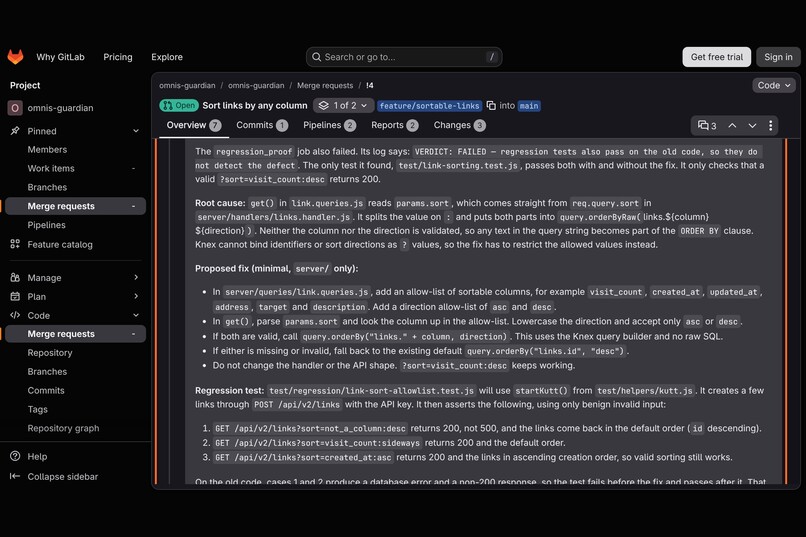This screenshot has width=806, height=537.
Task: Jump to previous thread arrow
Action: pos(732,125)
